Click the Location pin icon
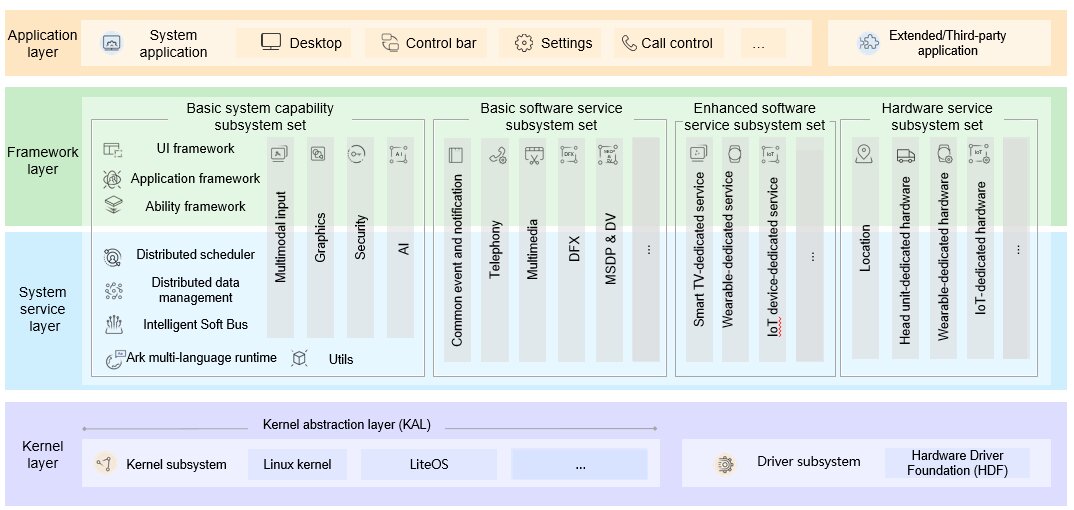The image size is (1074, 510). click(863, 154)
